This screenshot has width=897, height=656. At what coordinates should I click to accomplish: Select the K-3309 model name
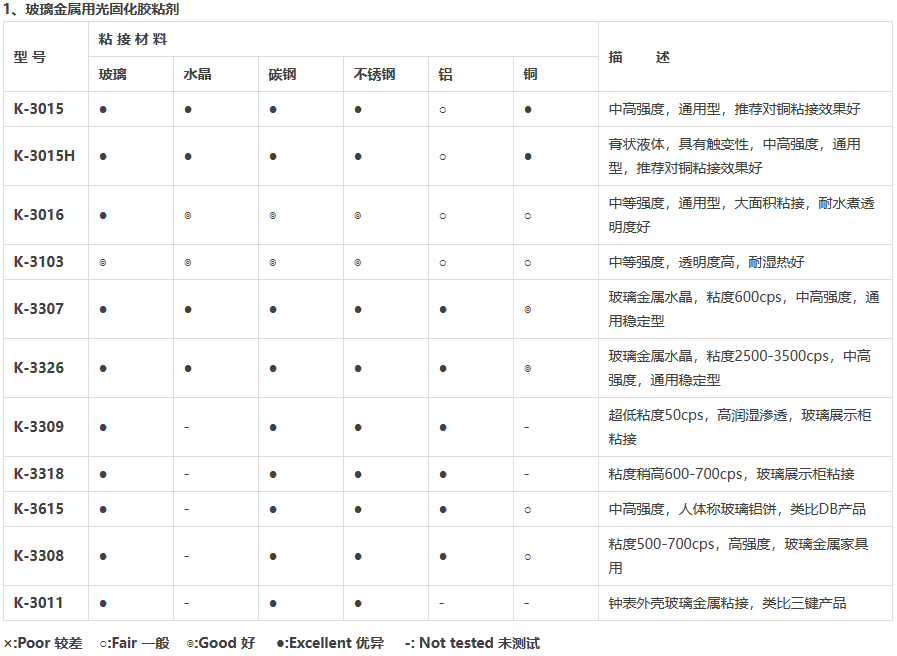point(39,427)
